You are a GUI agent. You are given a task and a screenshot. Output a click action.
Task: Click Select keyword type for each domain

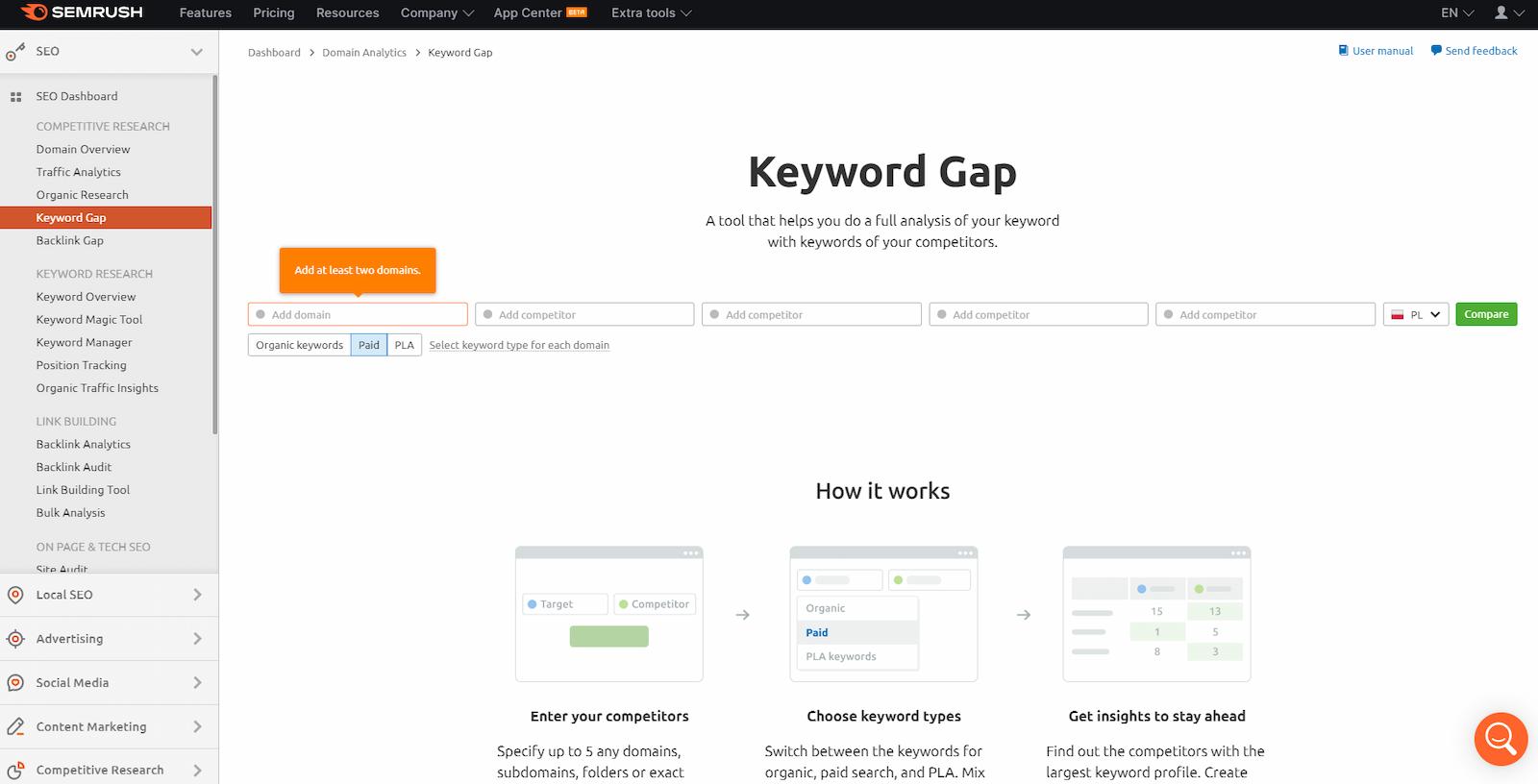[519, 345]
